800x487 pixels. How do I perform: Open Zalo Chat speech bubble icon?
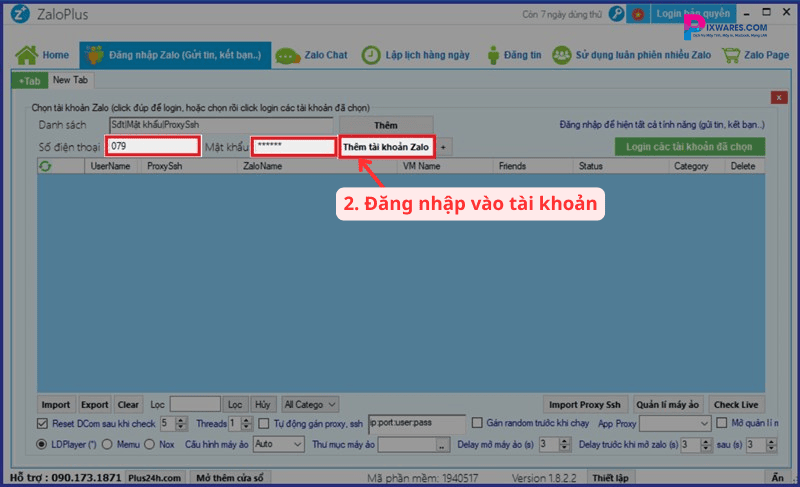point(288,54)
